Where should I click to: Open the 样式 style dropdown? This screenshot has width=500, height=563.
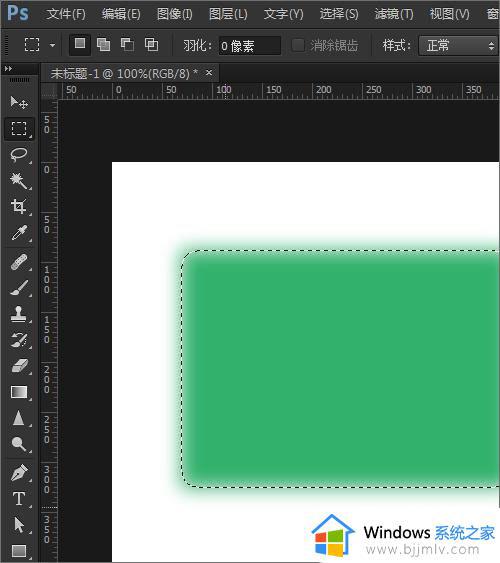point(459,45)
